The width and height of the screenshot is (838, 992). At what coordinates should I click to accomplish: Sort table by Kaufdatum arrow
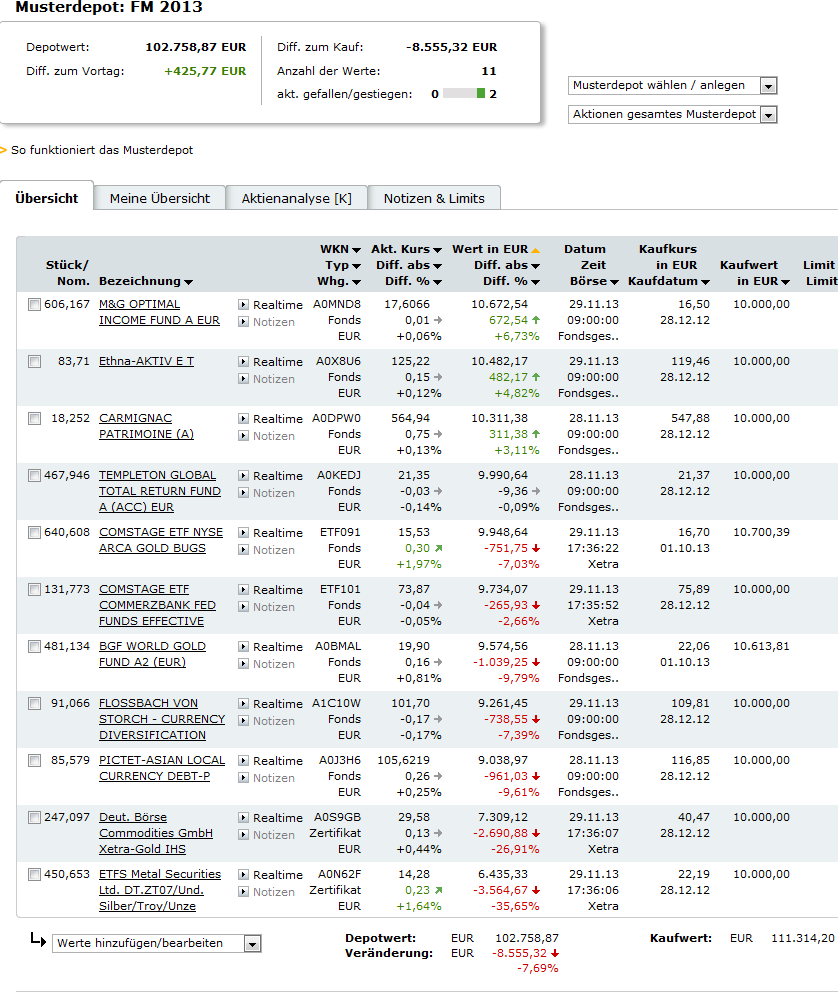(x=705, y=282)
